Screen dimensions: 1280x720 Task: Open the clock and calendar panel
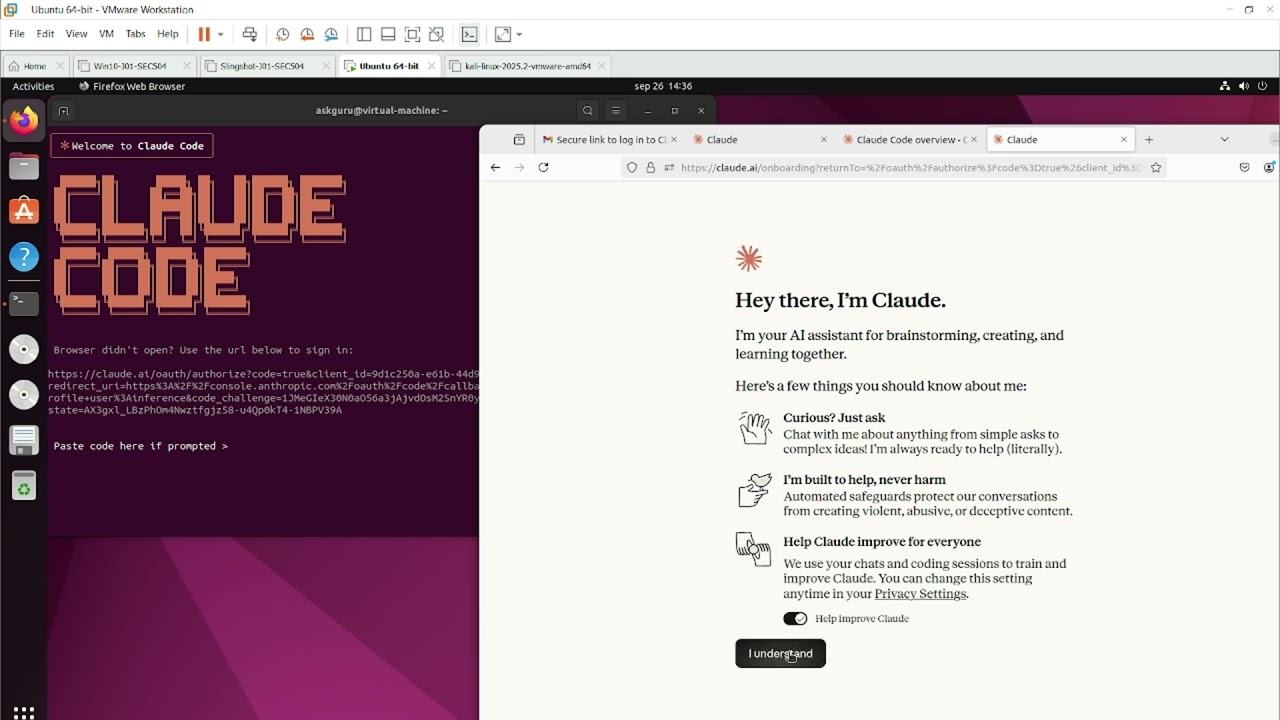pyautogui.click(x=663, y=86)
